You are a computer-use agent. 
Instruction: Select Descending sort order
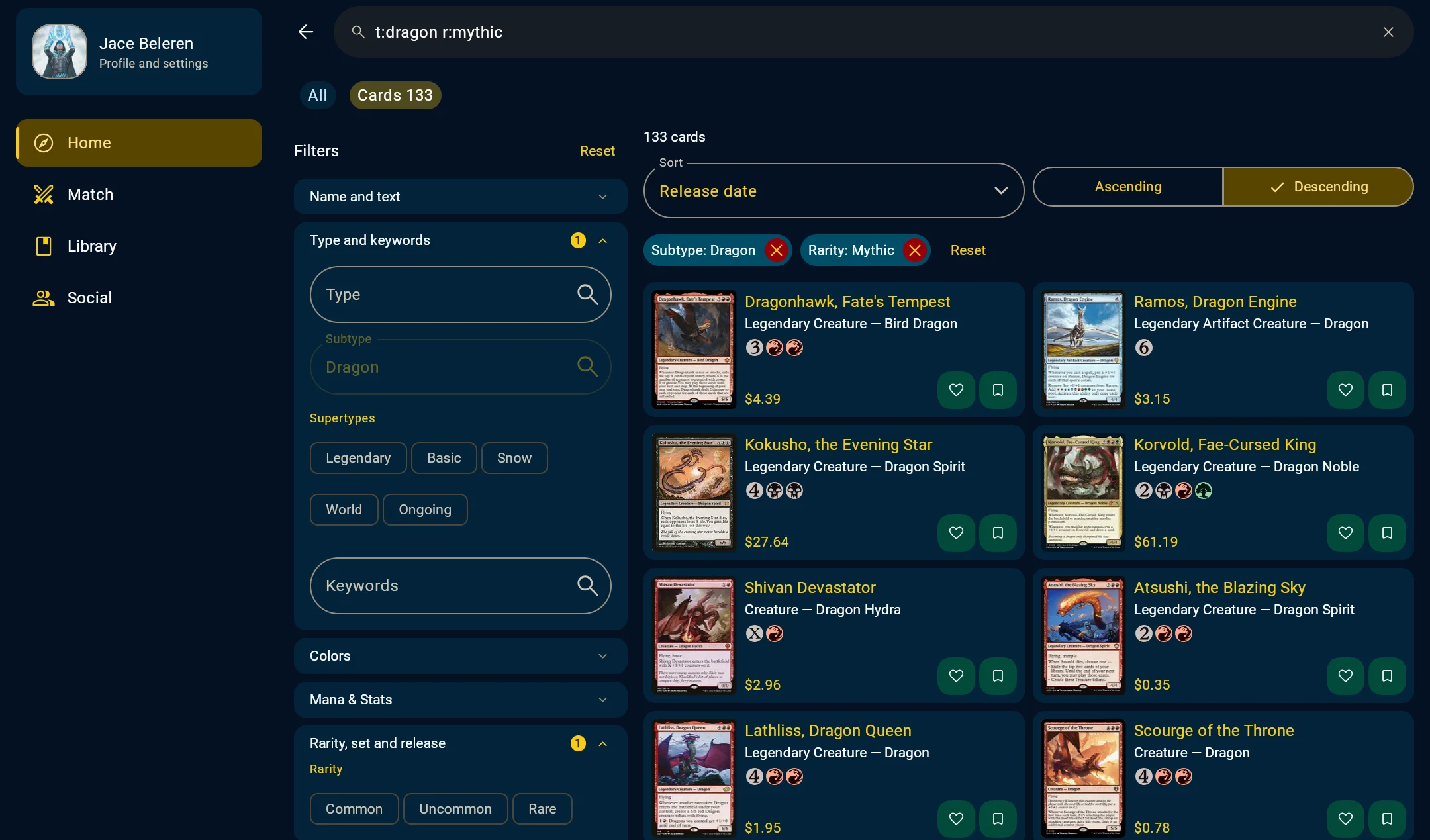1318,187
